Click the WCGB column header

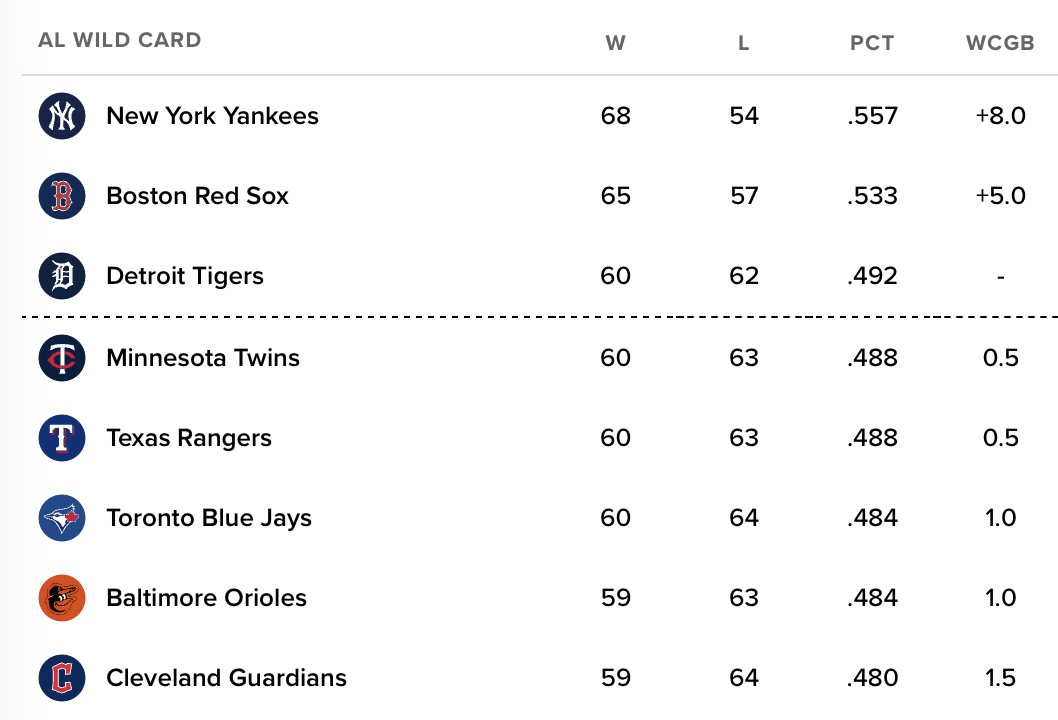coord(1000,43)
